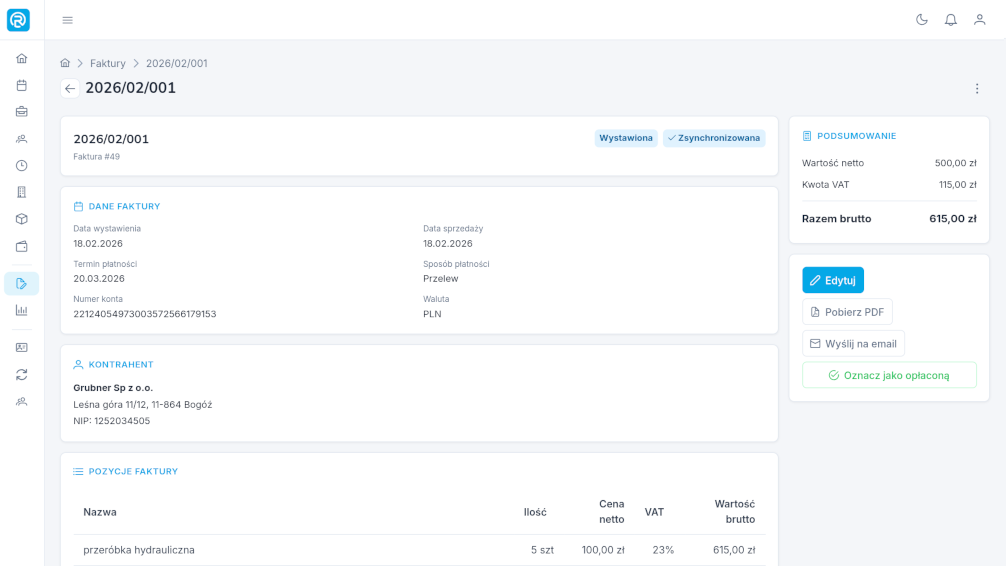Click quantity cell 5 szt

click(x=542, y=550)
